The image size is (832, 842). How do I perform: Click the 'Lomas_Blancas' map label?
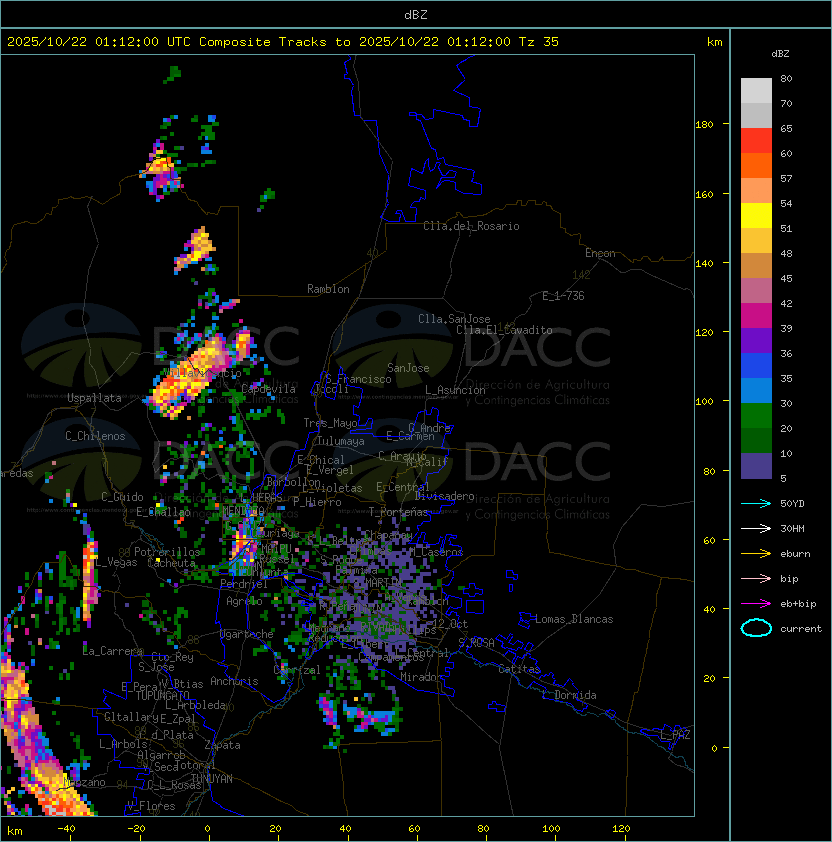pyautogui.click(x=574, y=619)
